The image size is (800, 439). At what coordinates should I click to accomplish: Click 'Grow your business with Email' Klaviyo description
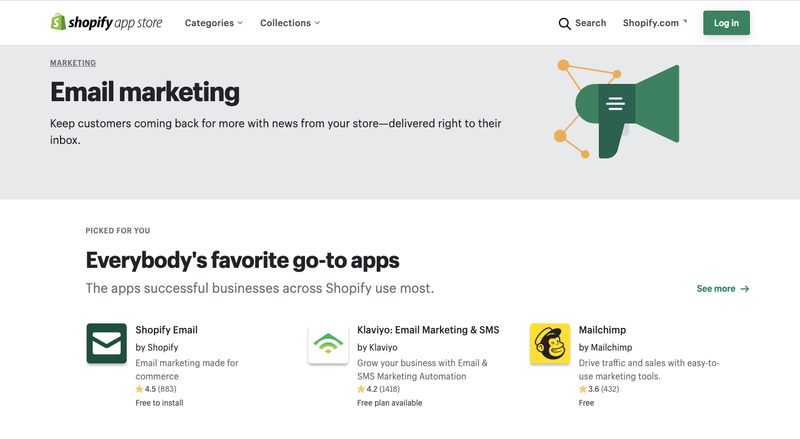tap(422, 370)
